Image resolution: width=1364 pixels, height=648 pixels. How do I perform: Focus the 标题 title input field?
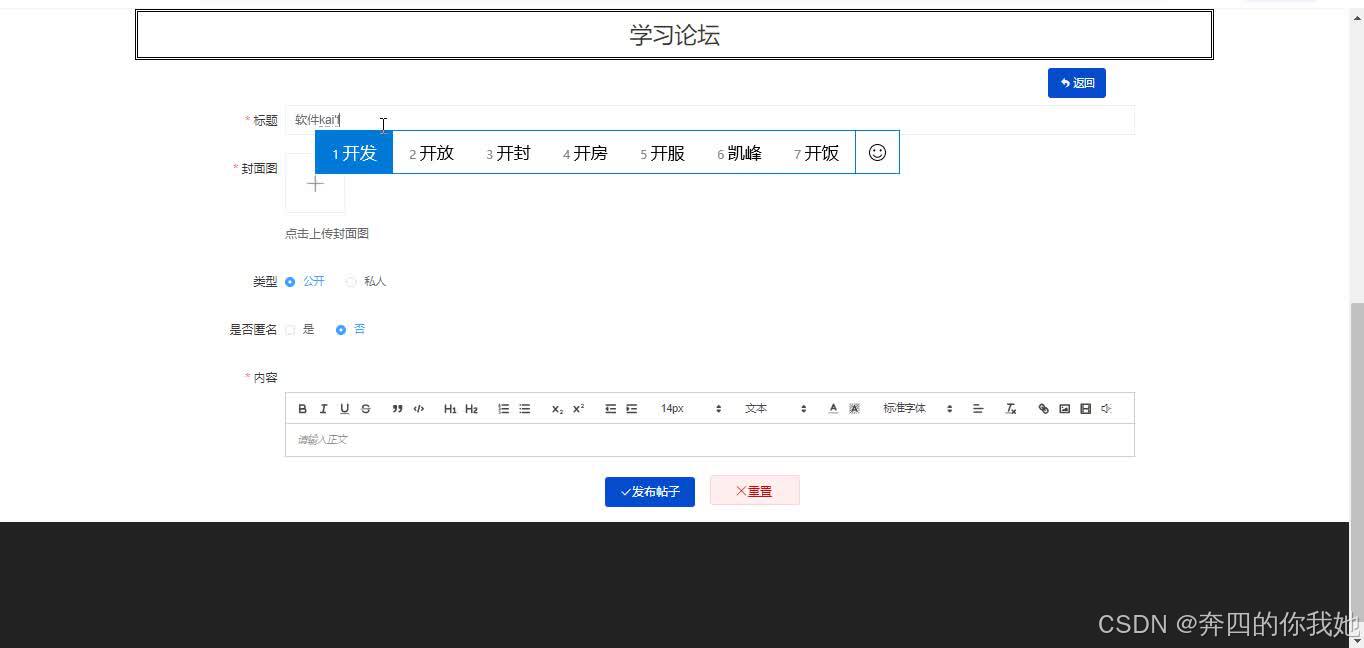click(710, 120)
